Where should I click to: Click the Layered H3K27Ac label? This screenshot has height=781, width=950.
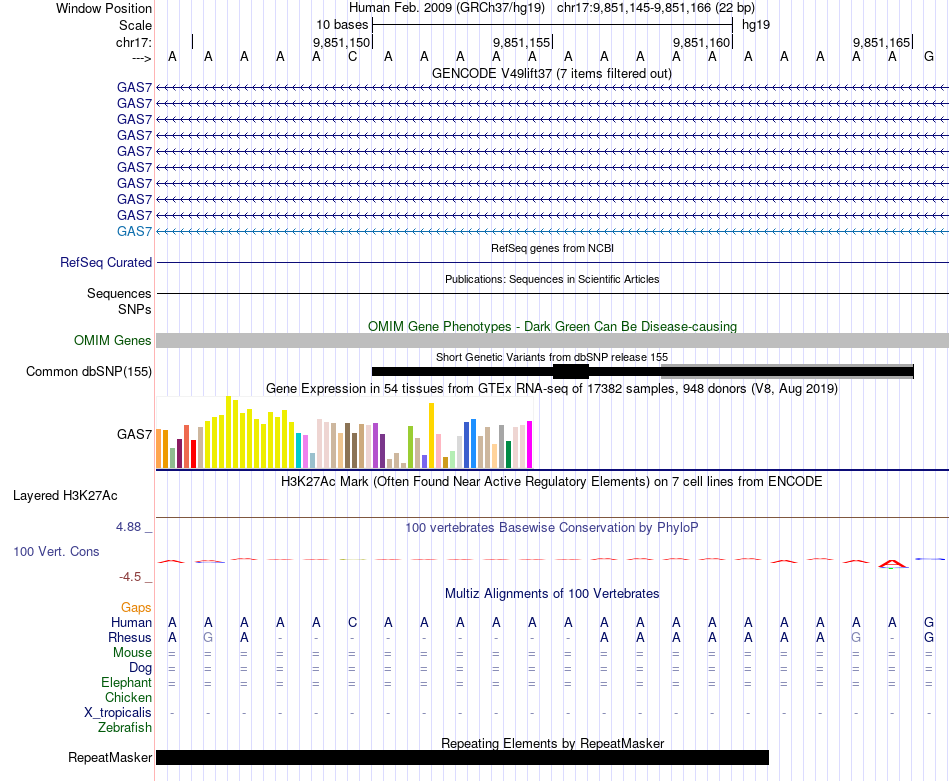pos(65,496)
